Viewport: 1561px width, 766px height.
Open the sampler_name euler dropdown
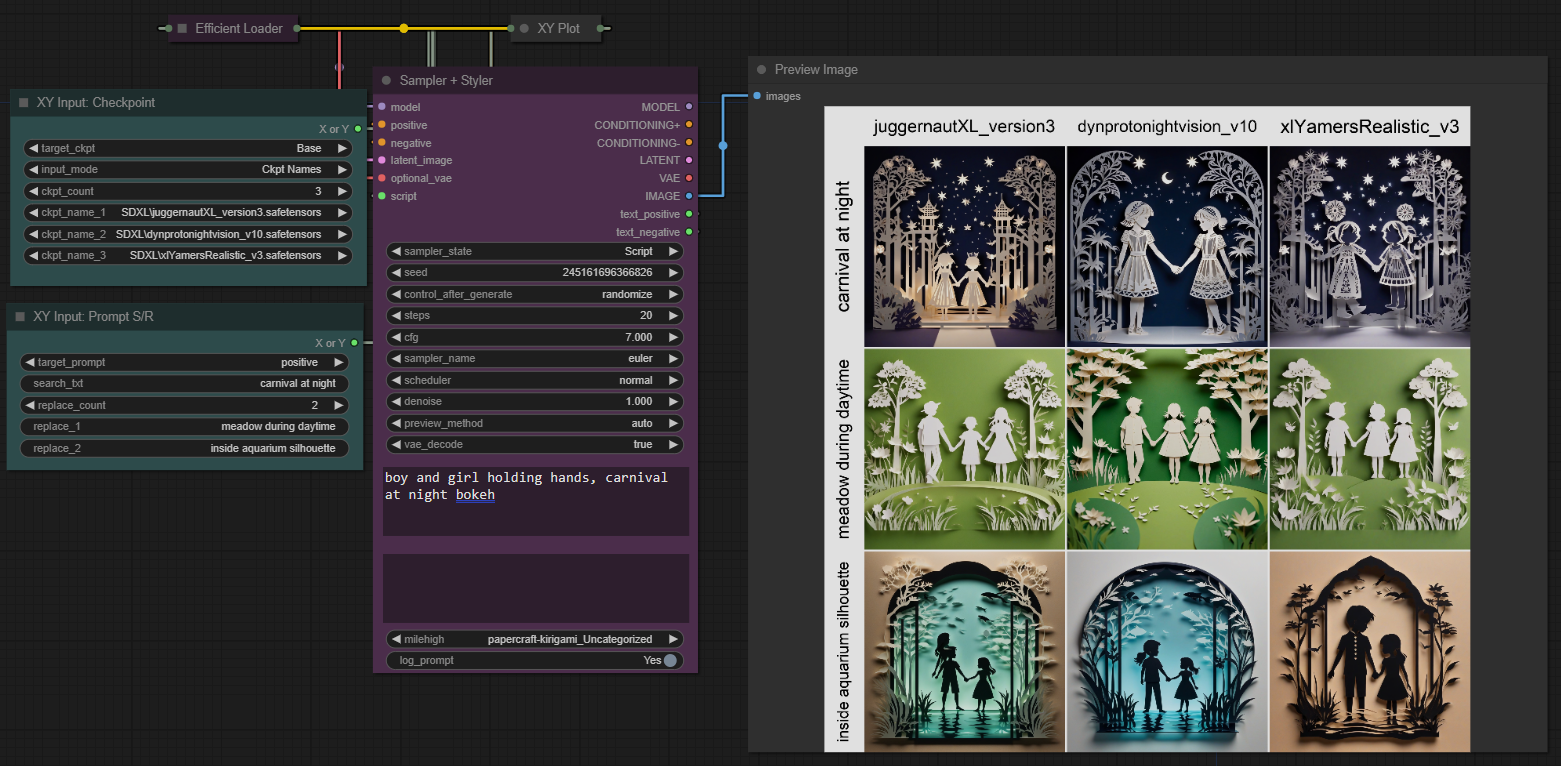[x=535, y=359]
